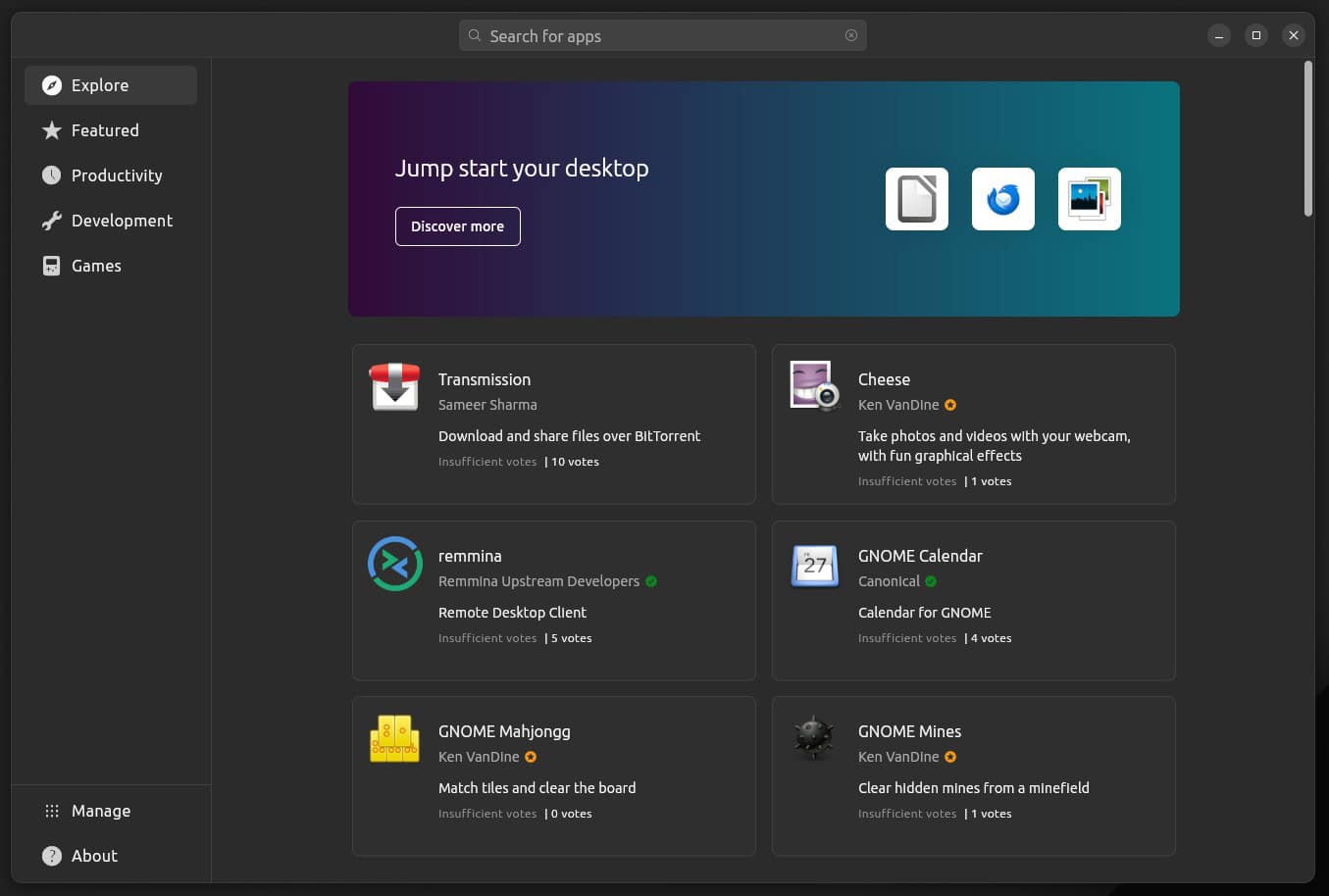Click the orange star badge beside Ken VanDine

coord(949,405)
